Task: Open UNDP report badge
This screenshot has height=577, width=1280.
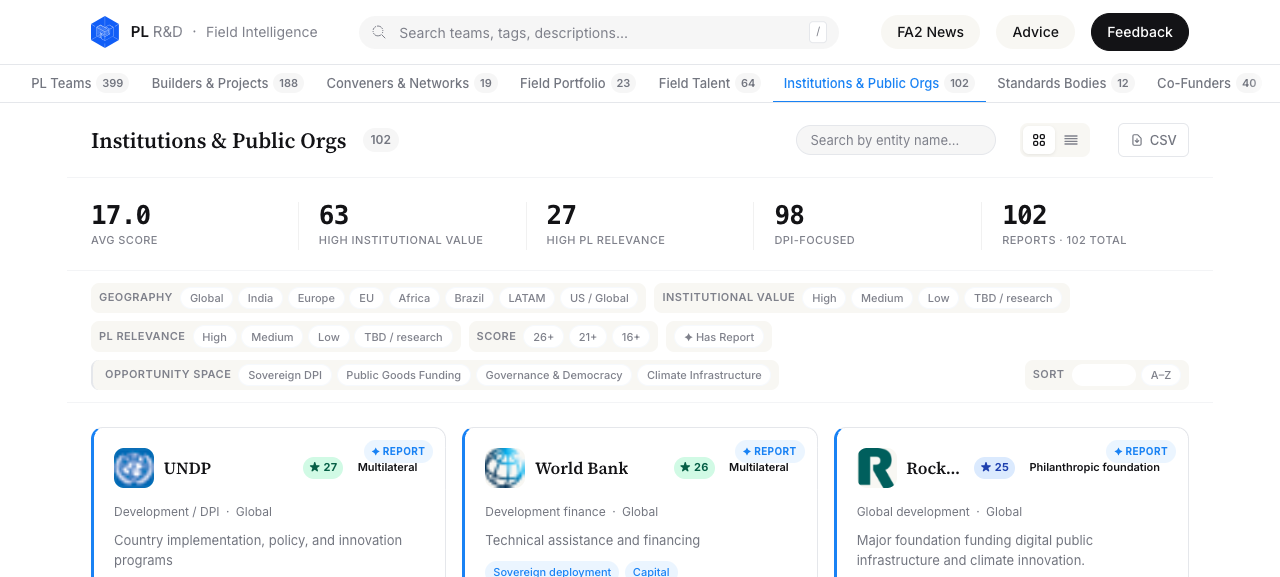Action: tap(398, 451)
